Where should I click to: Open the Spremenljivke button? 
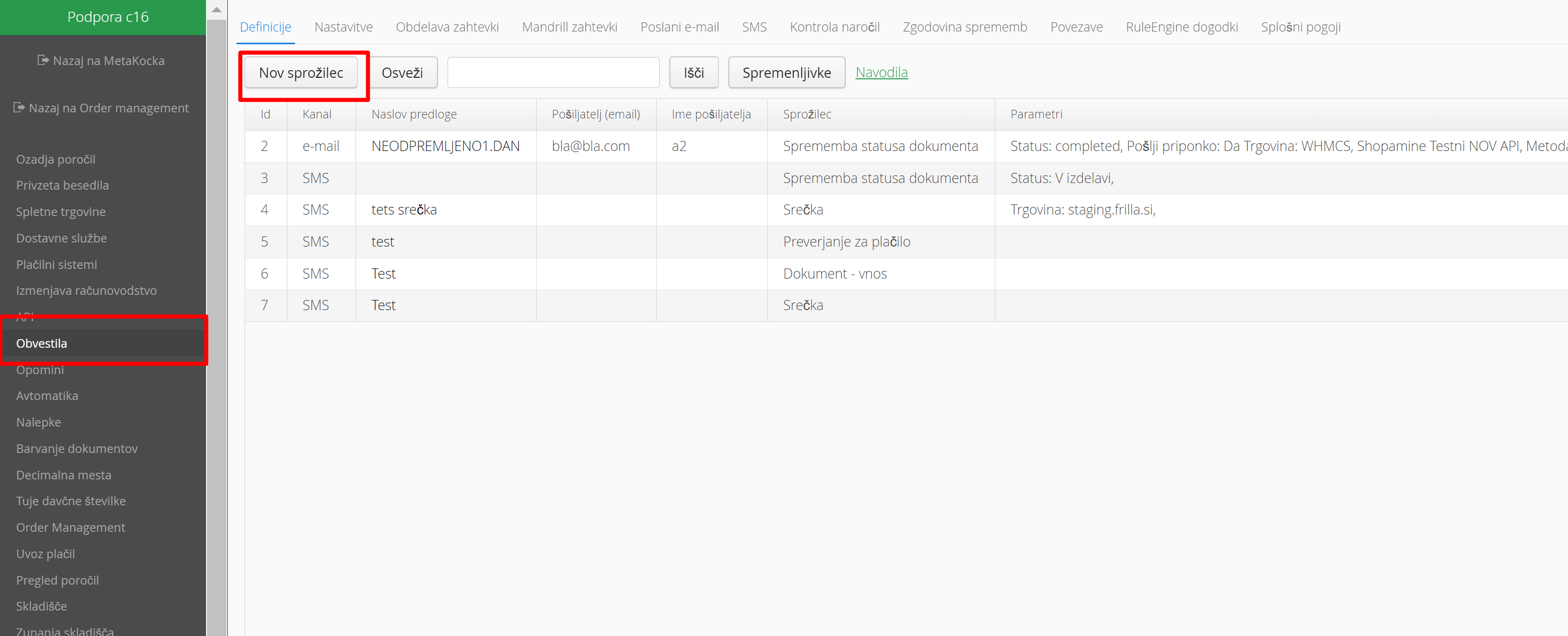pyautogui.click(x=786, y=73)
